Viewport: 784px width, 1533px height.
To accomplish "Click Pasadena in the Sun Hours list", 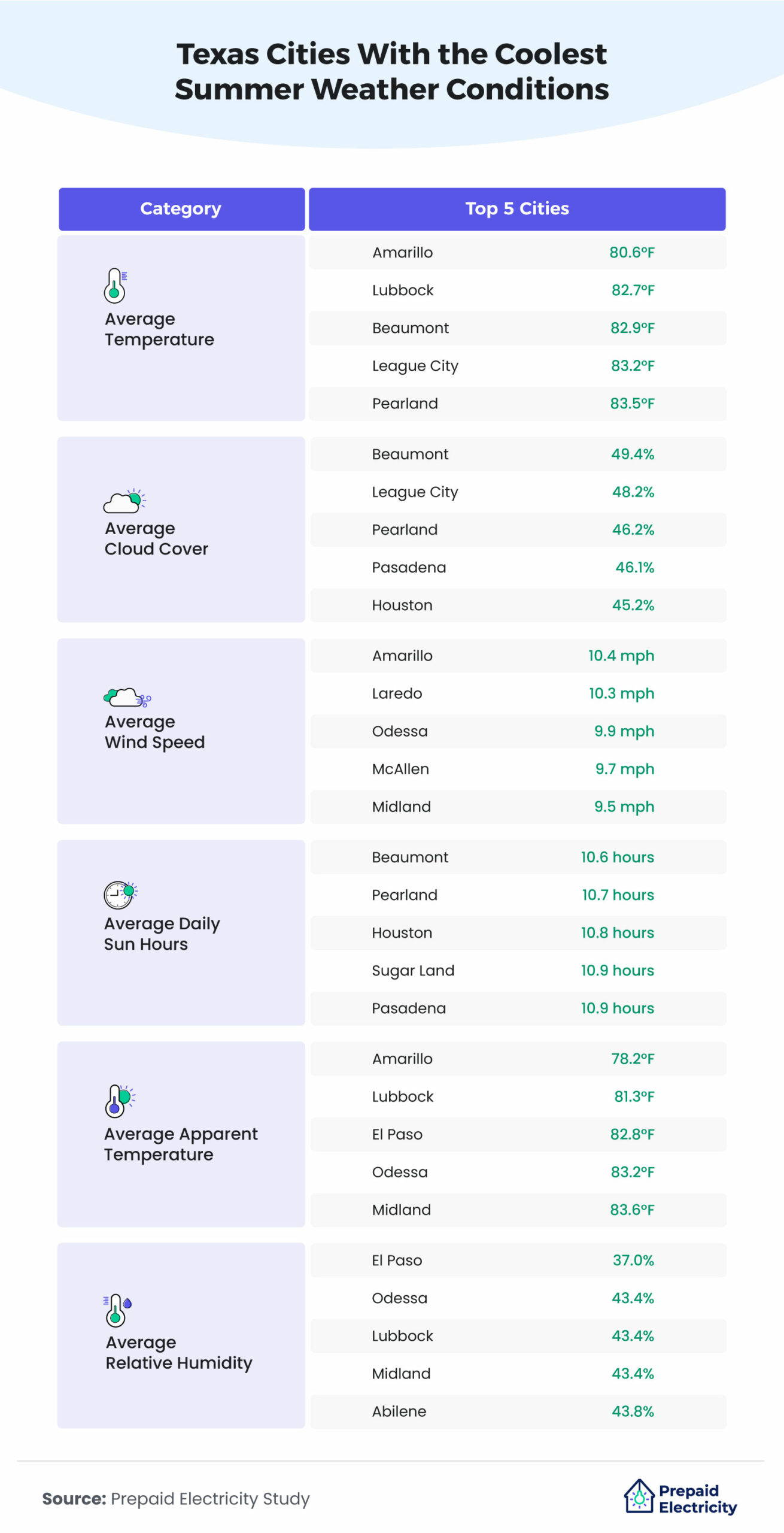I will 409,1008.
